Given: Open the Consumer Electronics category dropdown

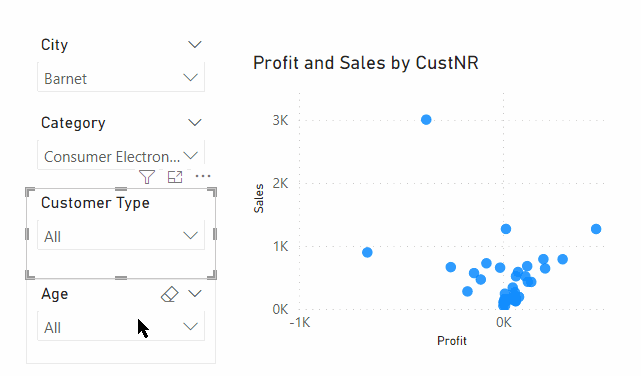Looking at the screenshot, I should click(121, 155).
